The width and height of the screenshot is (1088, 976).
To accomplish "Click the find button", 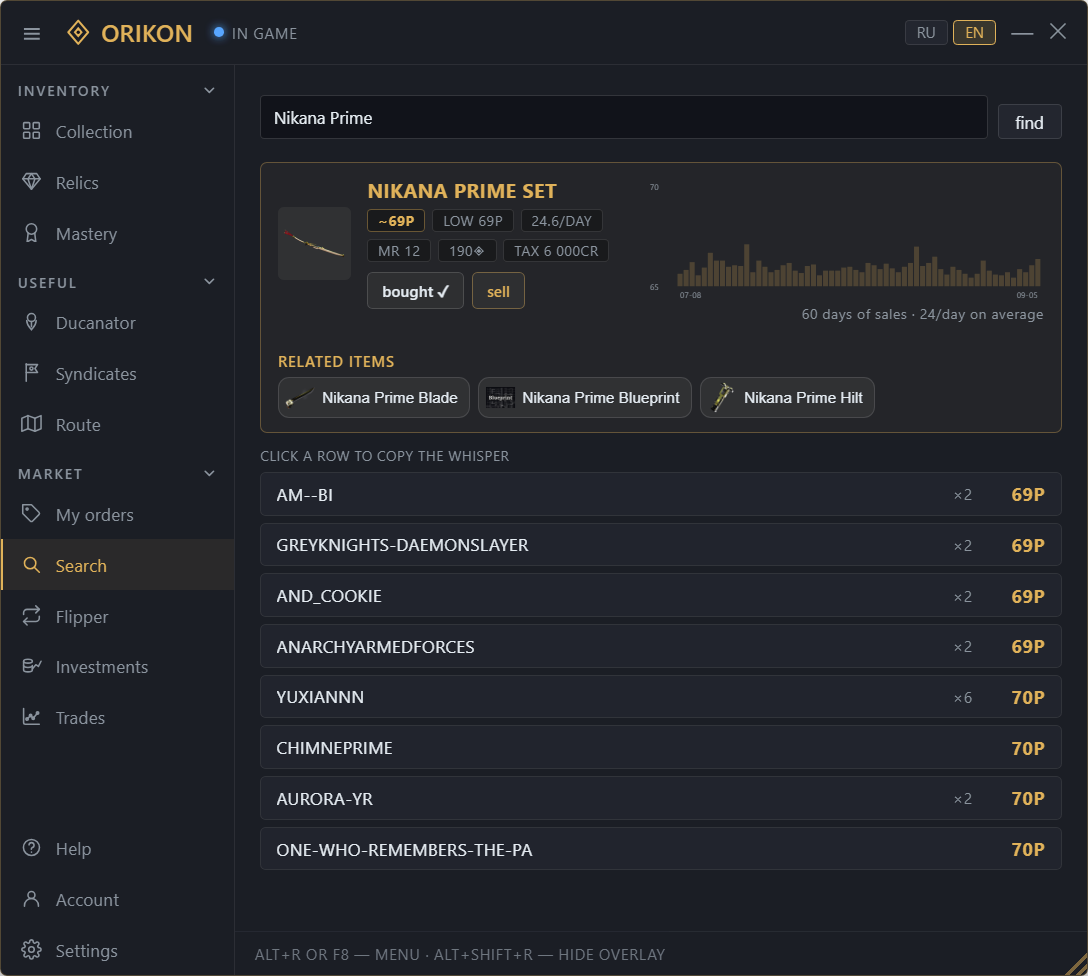I will coord(1029,122).
